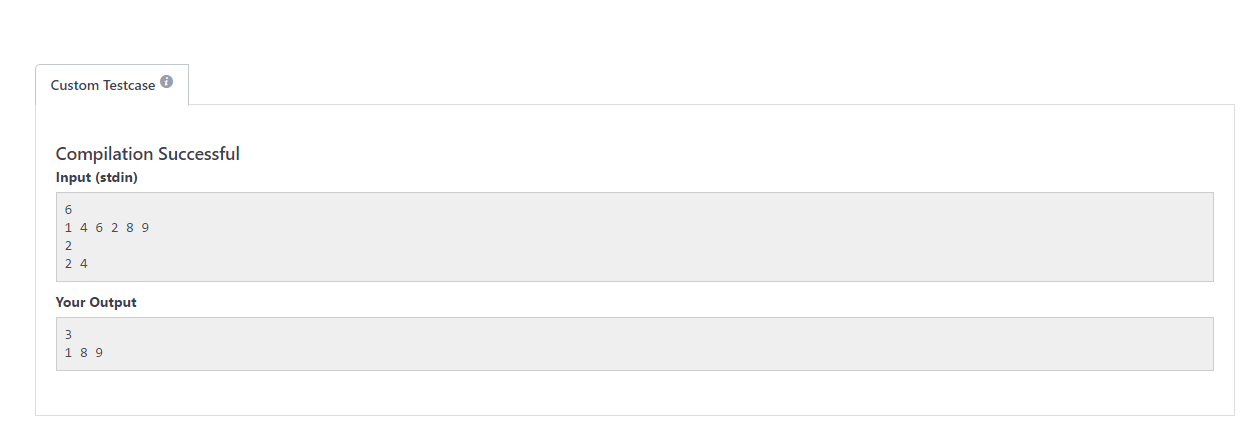
Task: Click the Compilation Successful heading
Action: [x=147, y=154]
